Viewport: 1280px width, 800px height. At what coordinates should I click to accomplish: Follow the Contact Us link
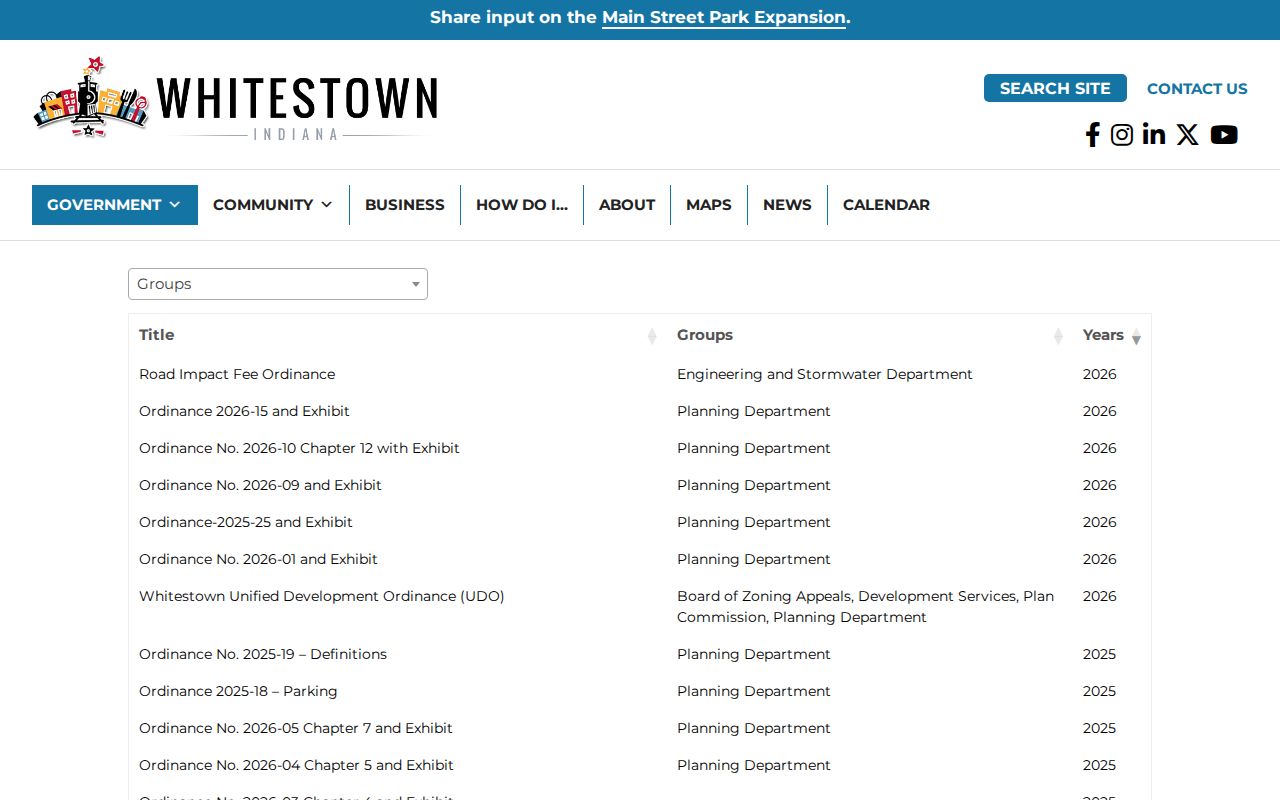(1197, 89)
